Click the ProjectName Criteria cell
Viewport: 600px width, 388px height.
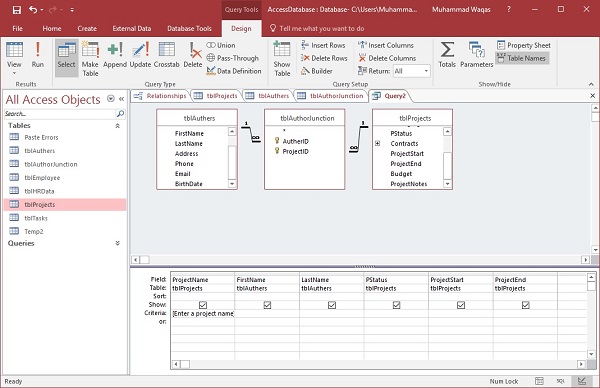tap(203, 313)
